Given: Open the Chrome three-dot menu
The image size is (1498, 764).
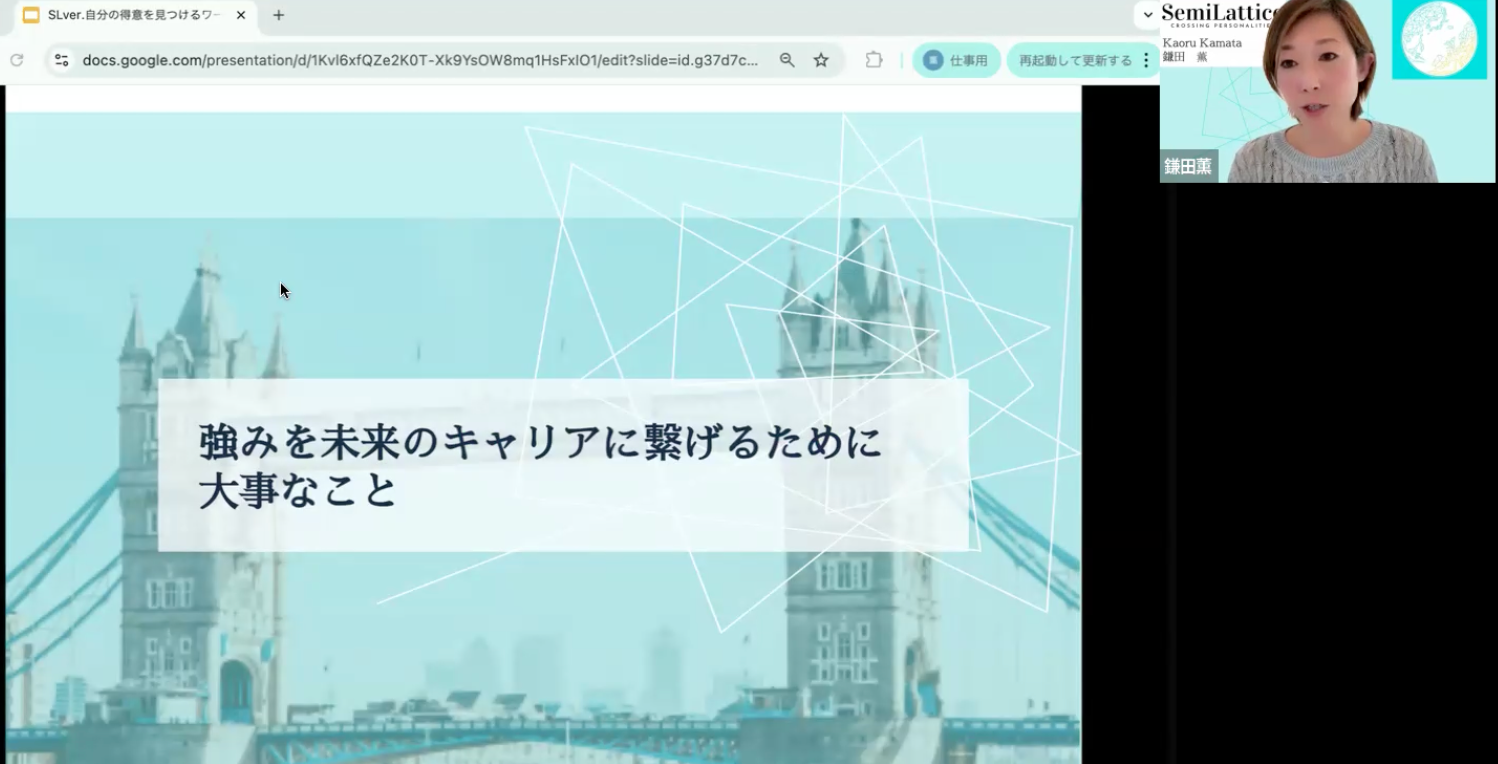Looking at the screenshot, I should (x=1146, y=60).
